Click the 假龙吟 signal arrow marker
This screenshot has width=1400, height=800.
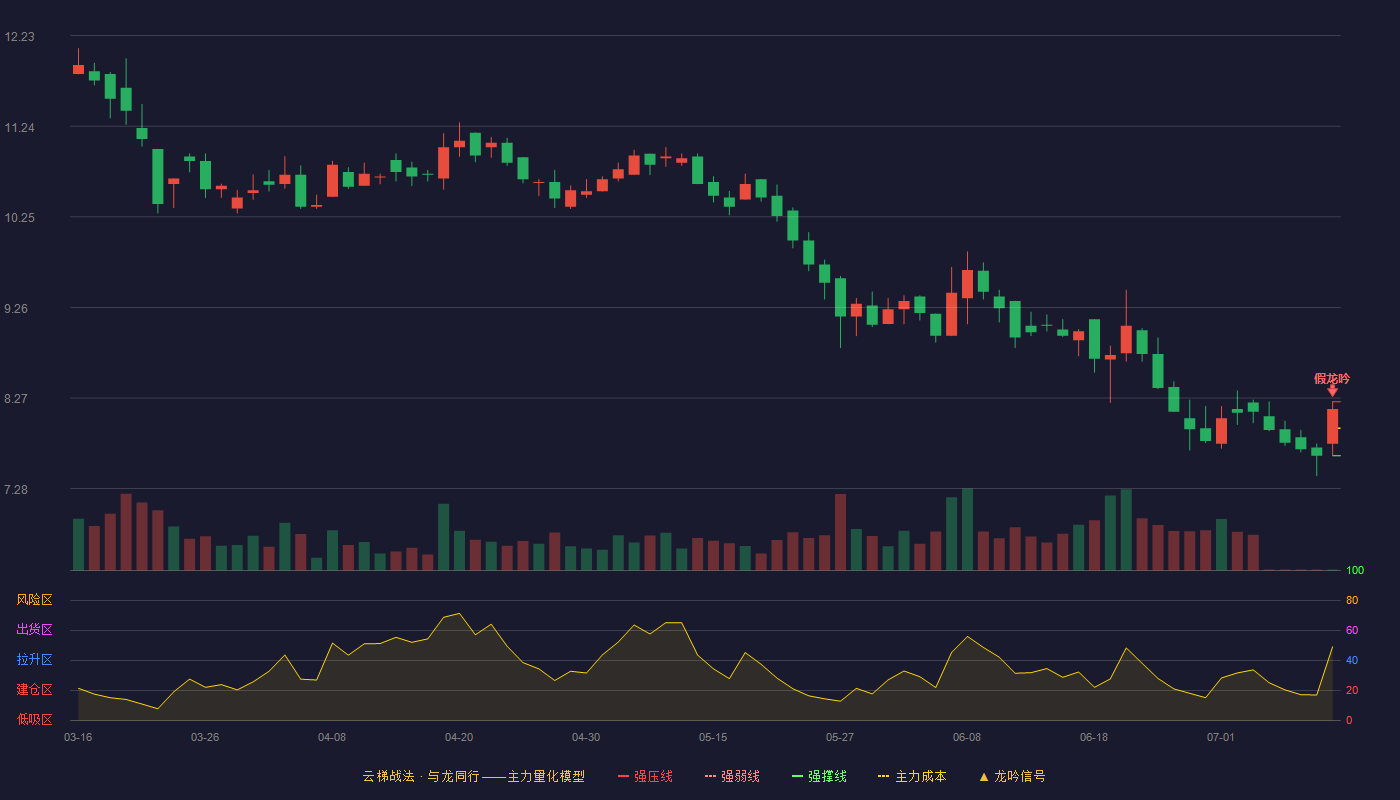click(x=1332, y=391)
